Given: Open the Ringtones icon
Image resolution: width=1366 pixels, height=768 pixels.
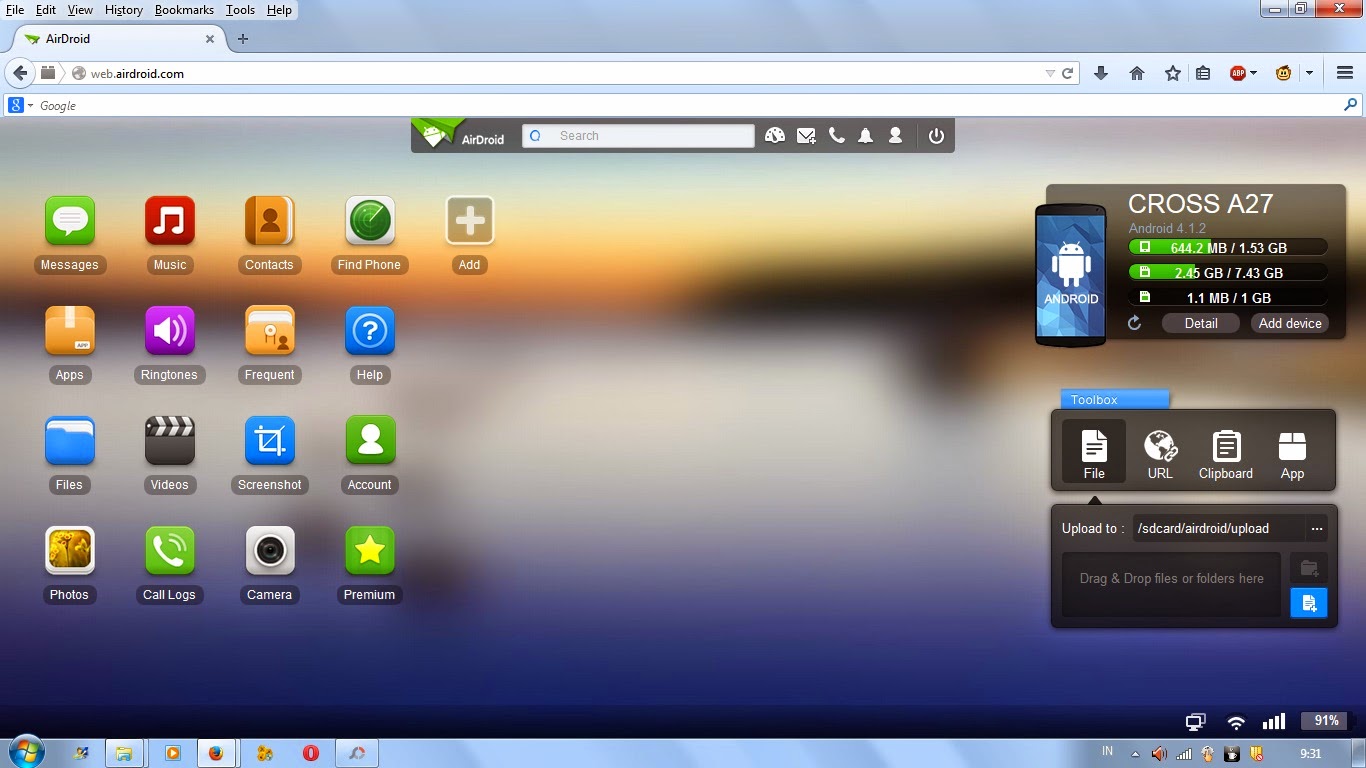Looking at the screenshot, I should 170,330.
